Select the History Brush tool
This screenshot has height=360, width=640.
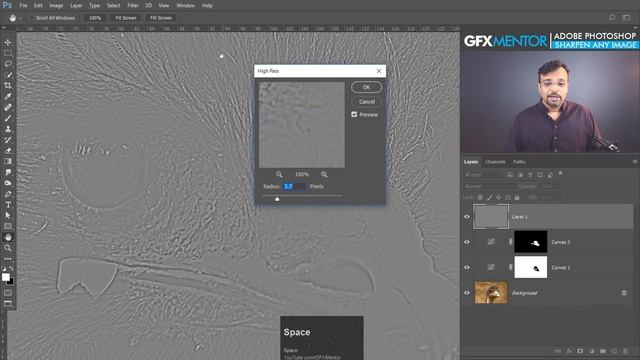click(x=8, y=140)
